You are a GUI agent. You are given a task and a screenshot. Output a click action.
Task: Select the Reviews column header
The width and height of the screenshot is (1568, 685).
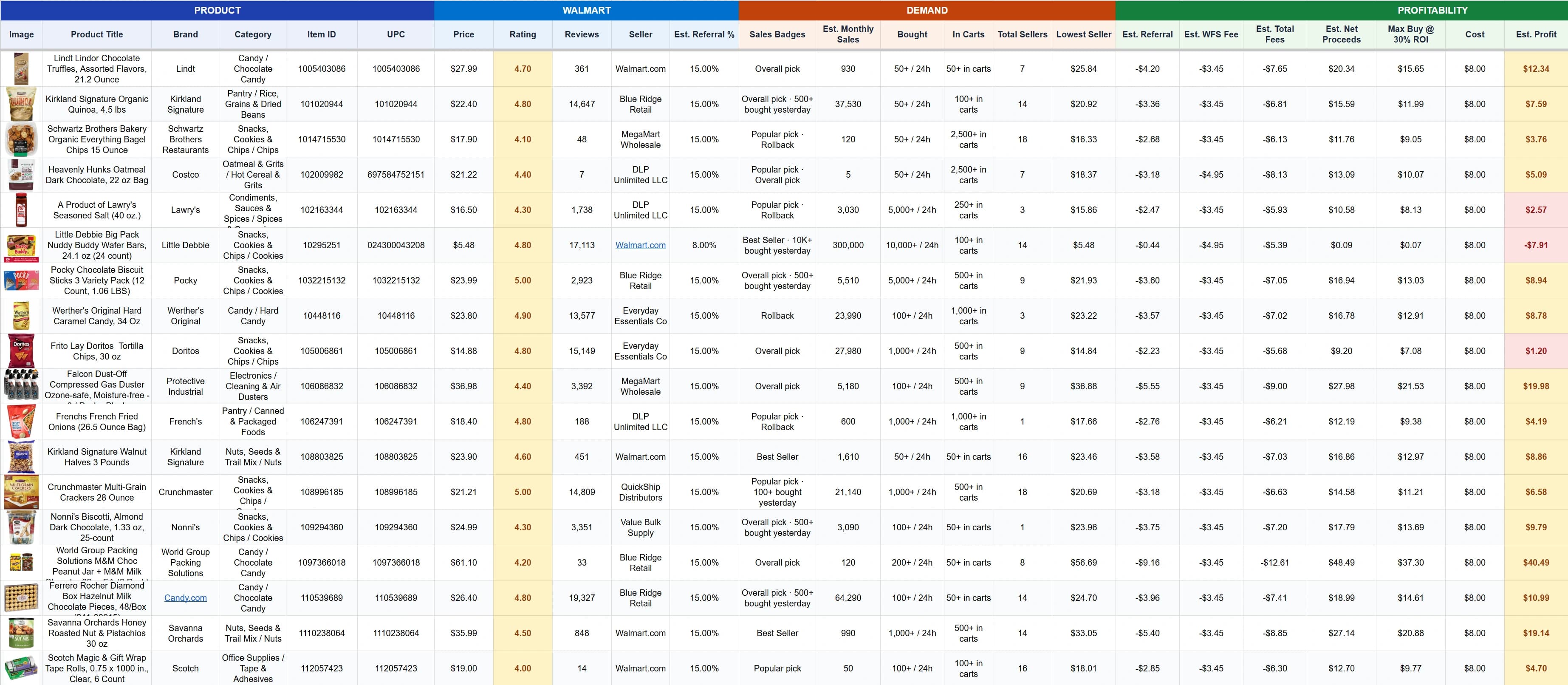point(582,34)
